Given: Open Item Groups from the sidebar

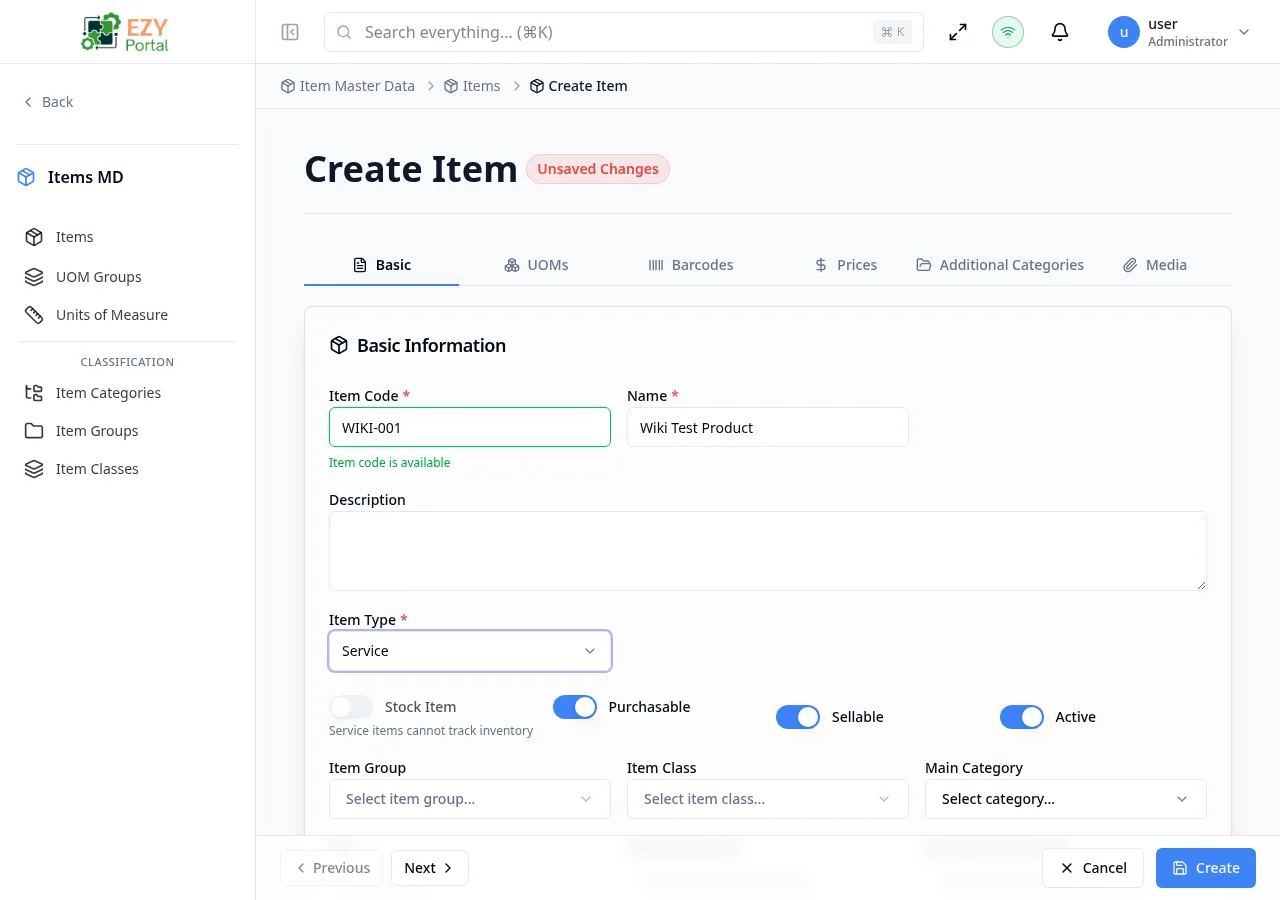Looking at the screenshot, I should coord(97,430).
